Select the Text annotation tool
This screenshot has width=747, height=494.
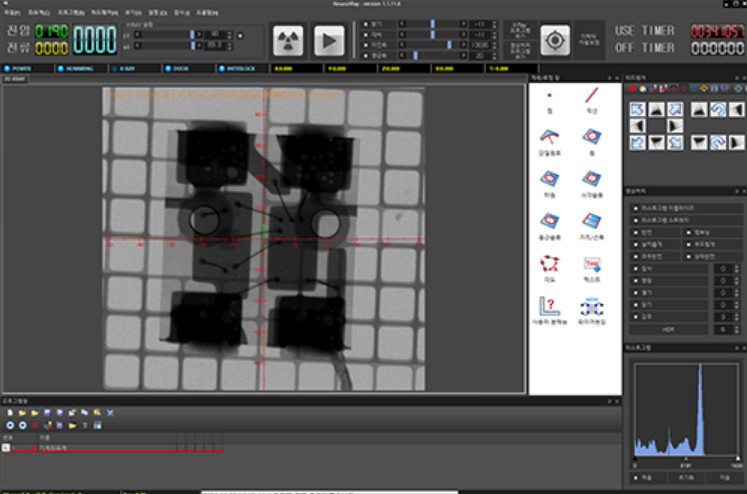pyautogui.click(x=590, y=264)
